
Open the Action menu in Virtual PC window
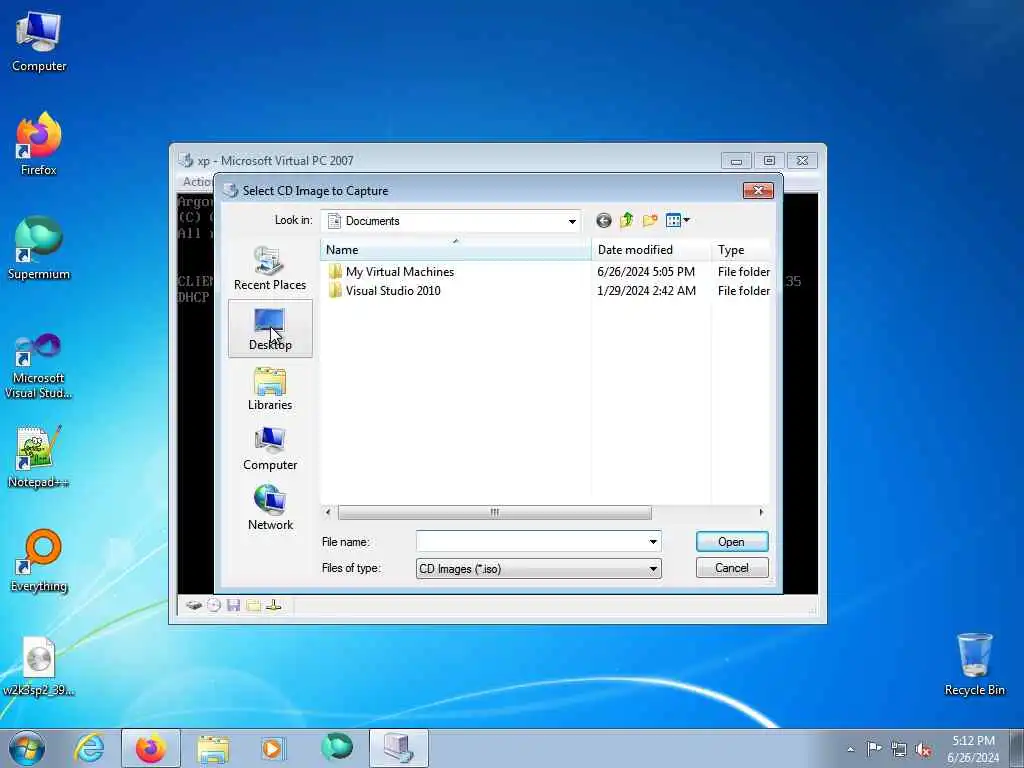pyautogui.click(x=197, y=182)
